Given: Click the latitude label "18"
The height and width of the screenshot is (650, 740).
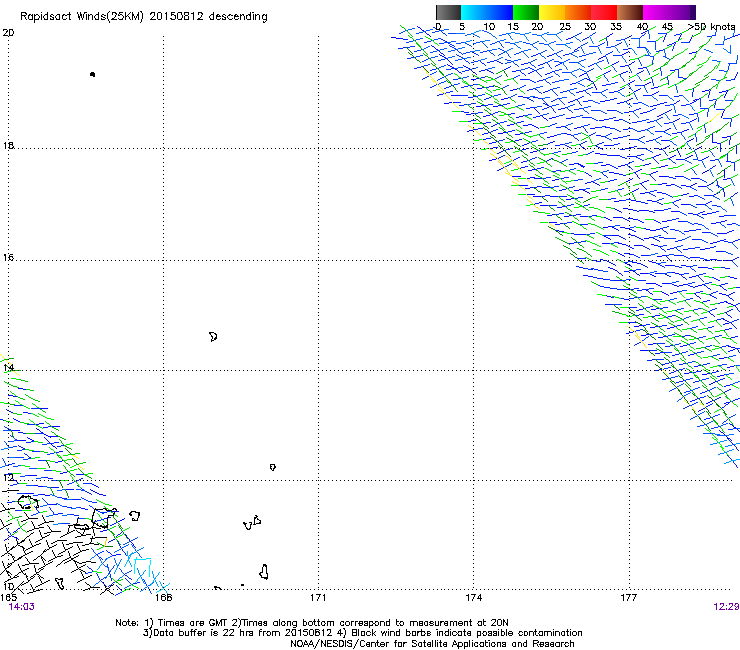Looking at the screenshot, I should pos(8,145).
